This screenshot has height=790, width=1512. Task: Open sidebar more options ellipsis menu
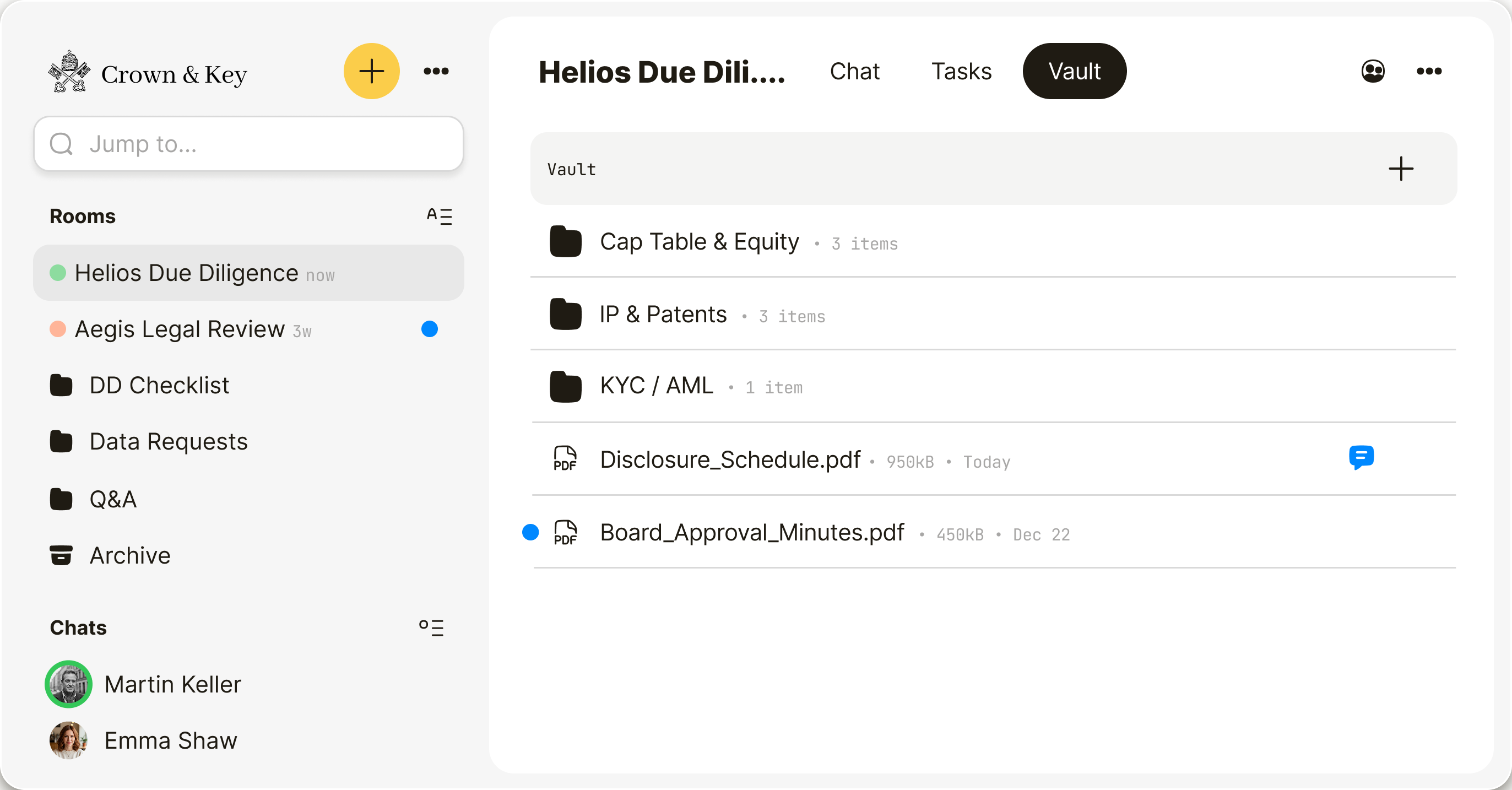(x=436, y=71)
